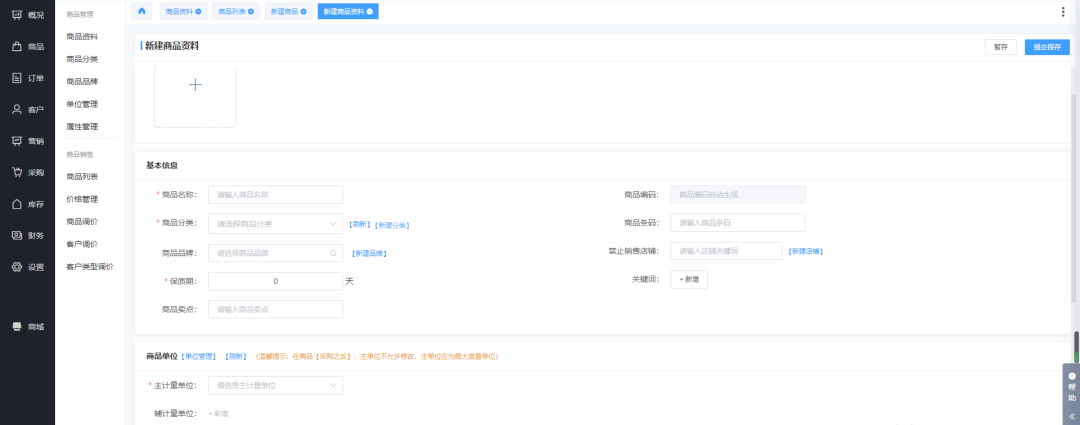Screen dimensions: 1080x425
Task: Open the three-dot more options menu
Action: click(x=1062, y=12)
